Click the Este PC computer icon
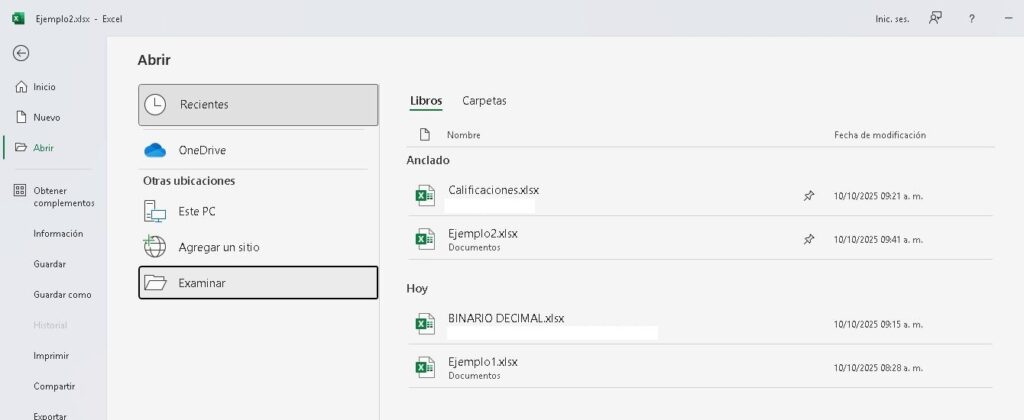Viewport: 1024px width, 420px height. (155, 212)
